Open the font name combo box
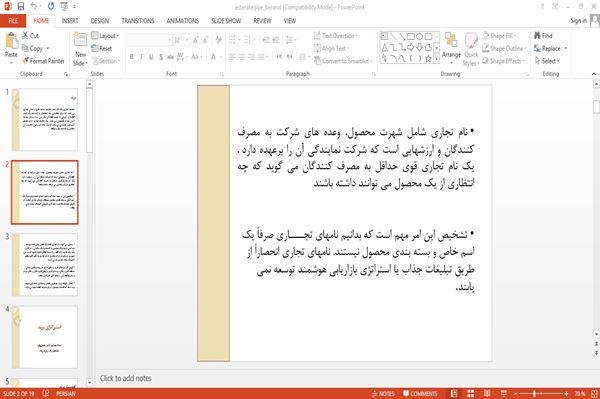Image resolution: width=600 pixels, height=399 pixels. (149, 40)
